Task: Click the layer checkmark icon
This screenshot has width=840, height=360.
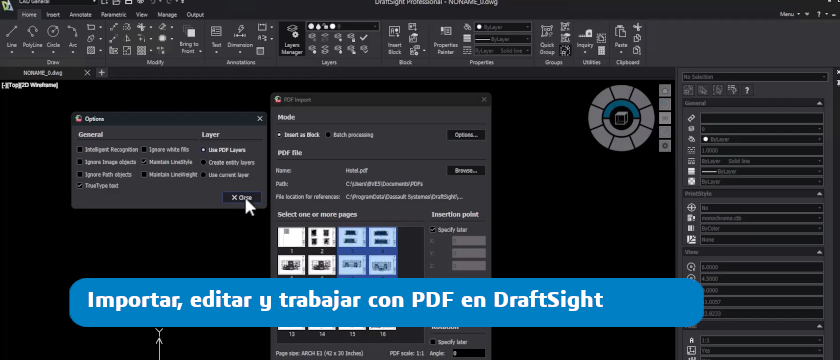Action: pyautogui.click(x=364, y=38)
